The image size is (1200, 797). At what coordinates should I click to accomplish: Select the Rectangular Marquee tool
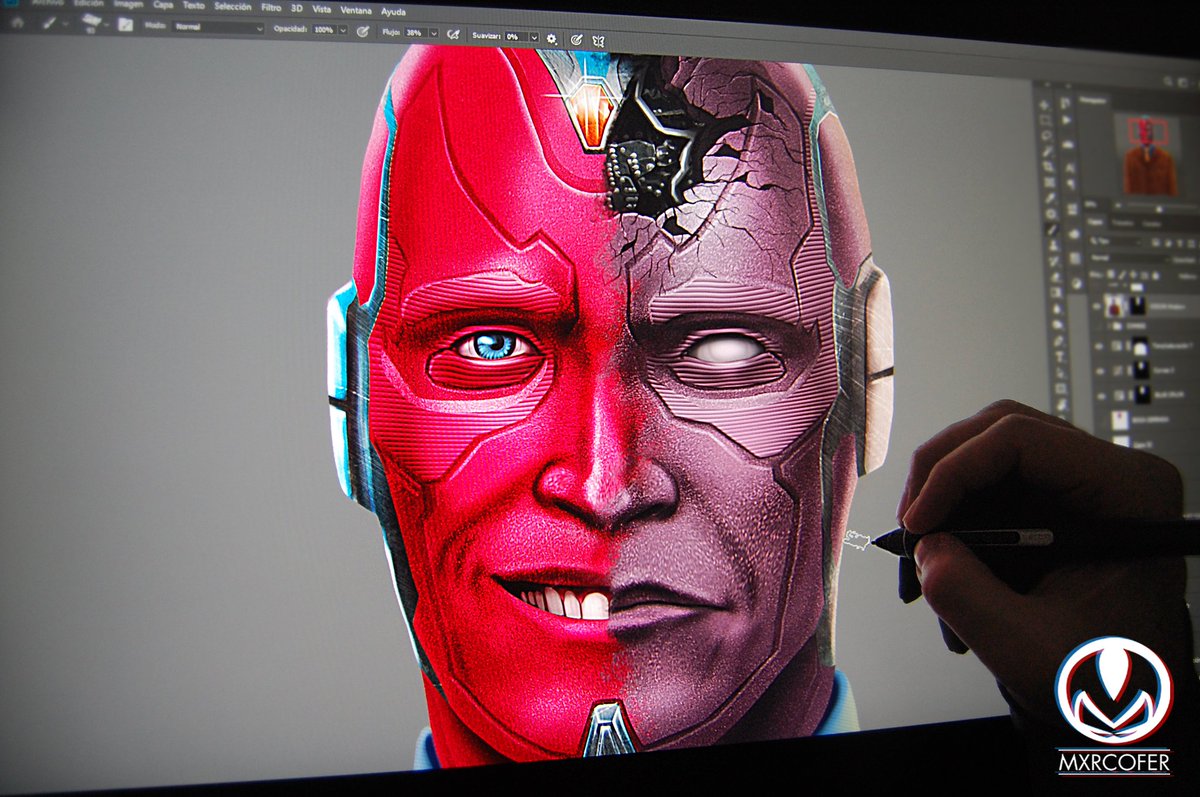coord(1045,120)
